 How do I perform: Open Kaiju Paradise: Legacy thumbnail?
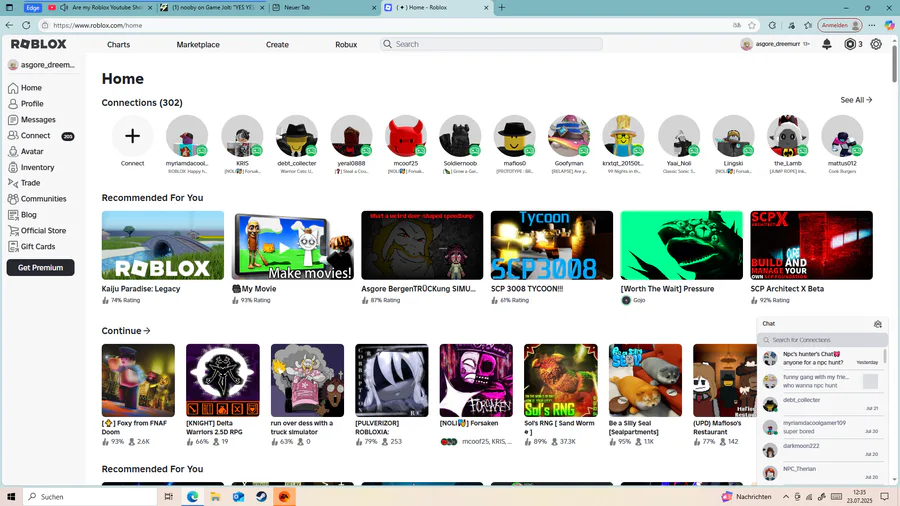pyautogui.click(x=163, y=246)
